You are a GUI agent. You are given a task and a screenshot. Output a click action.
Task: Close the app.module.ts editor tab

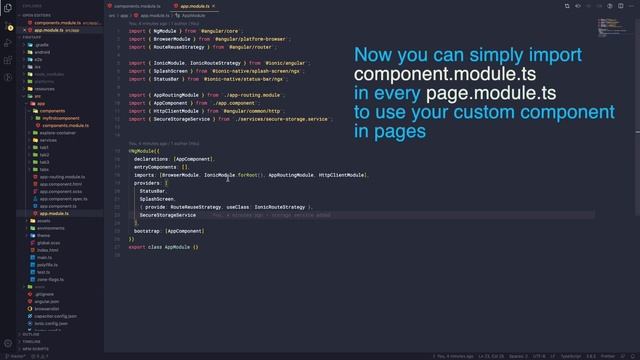(x=213, y=6)
